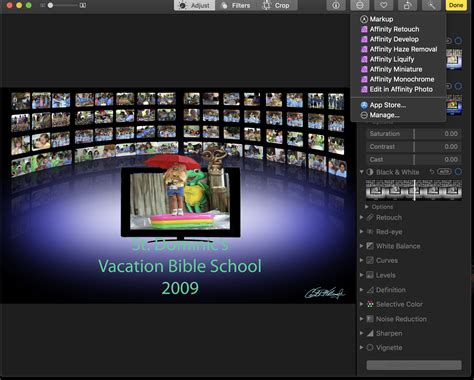
Task: Click the Markup pen icon in menu
Action: click(x=364, y=19)
